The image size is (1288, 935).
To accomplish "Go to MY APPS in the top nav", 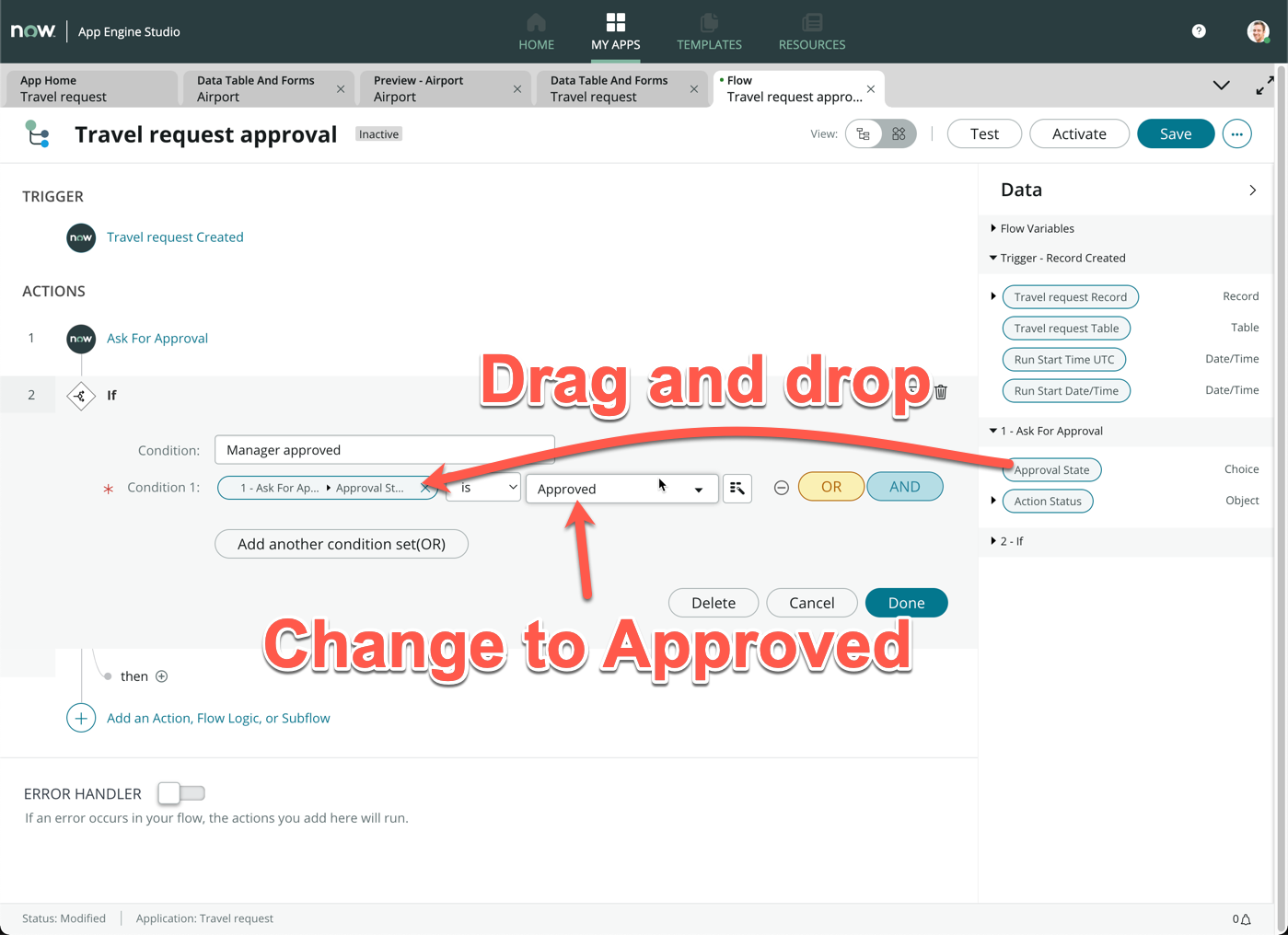I will pos(616,32).
